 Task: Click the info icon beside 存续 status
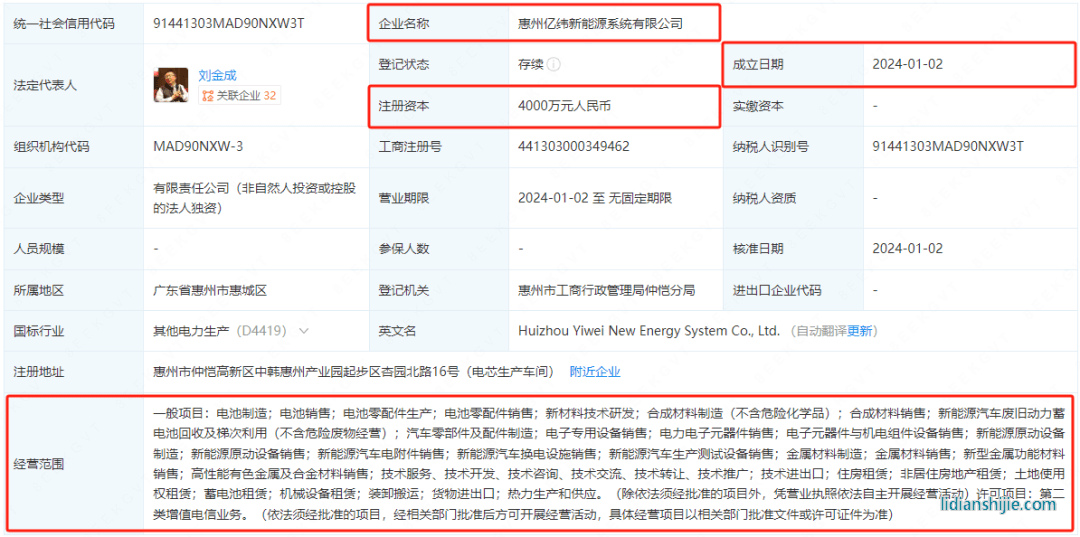coord(554,64)
